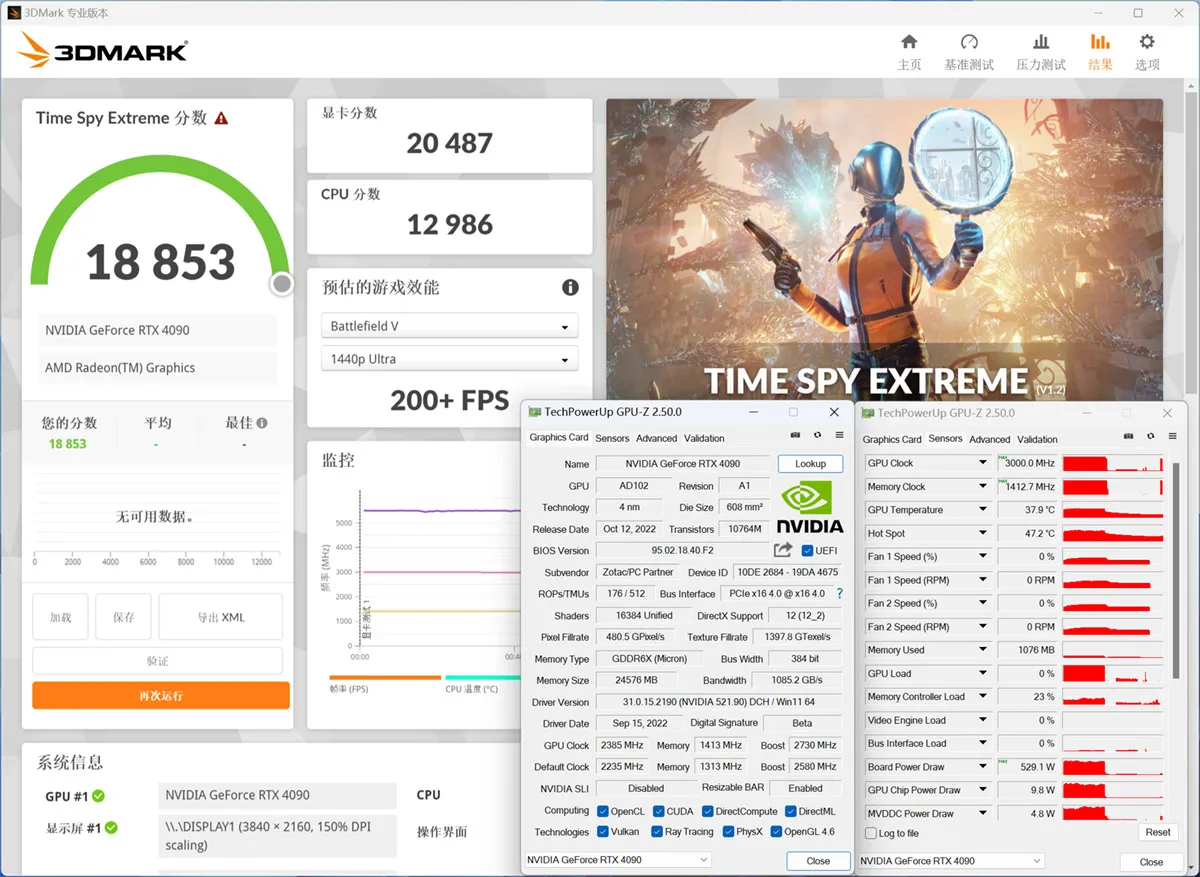
Task: Toggle the DirectML checkbox
Action: tap(791, 812)
